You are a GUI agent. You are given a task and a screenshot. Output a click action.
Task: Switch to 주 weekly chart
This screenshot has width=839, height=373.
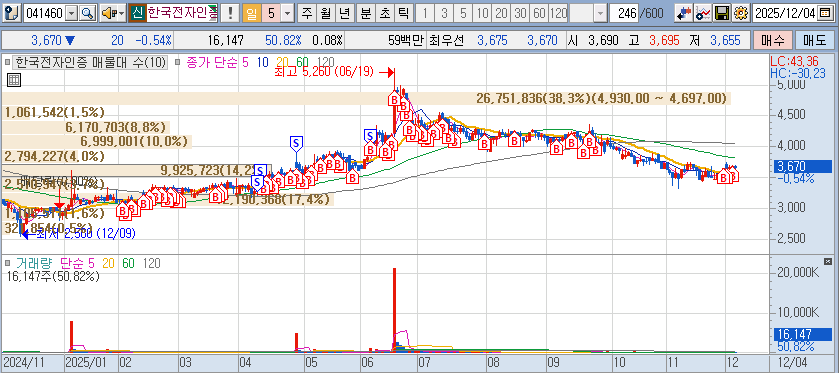point(307,13)
